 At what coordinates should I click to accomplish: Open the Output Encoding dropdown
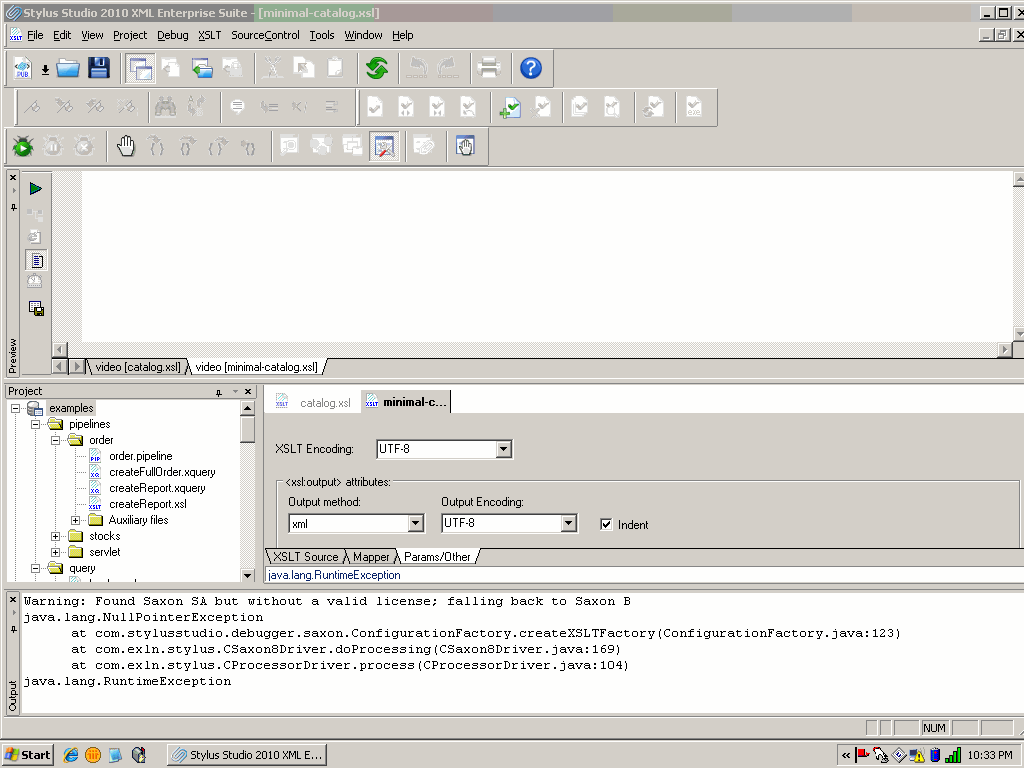[569, 523]
